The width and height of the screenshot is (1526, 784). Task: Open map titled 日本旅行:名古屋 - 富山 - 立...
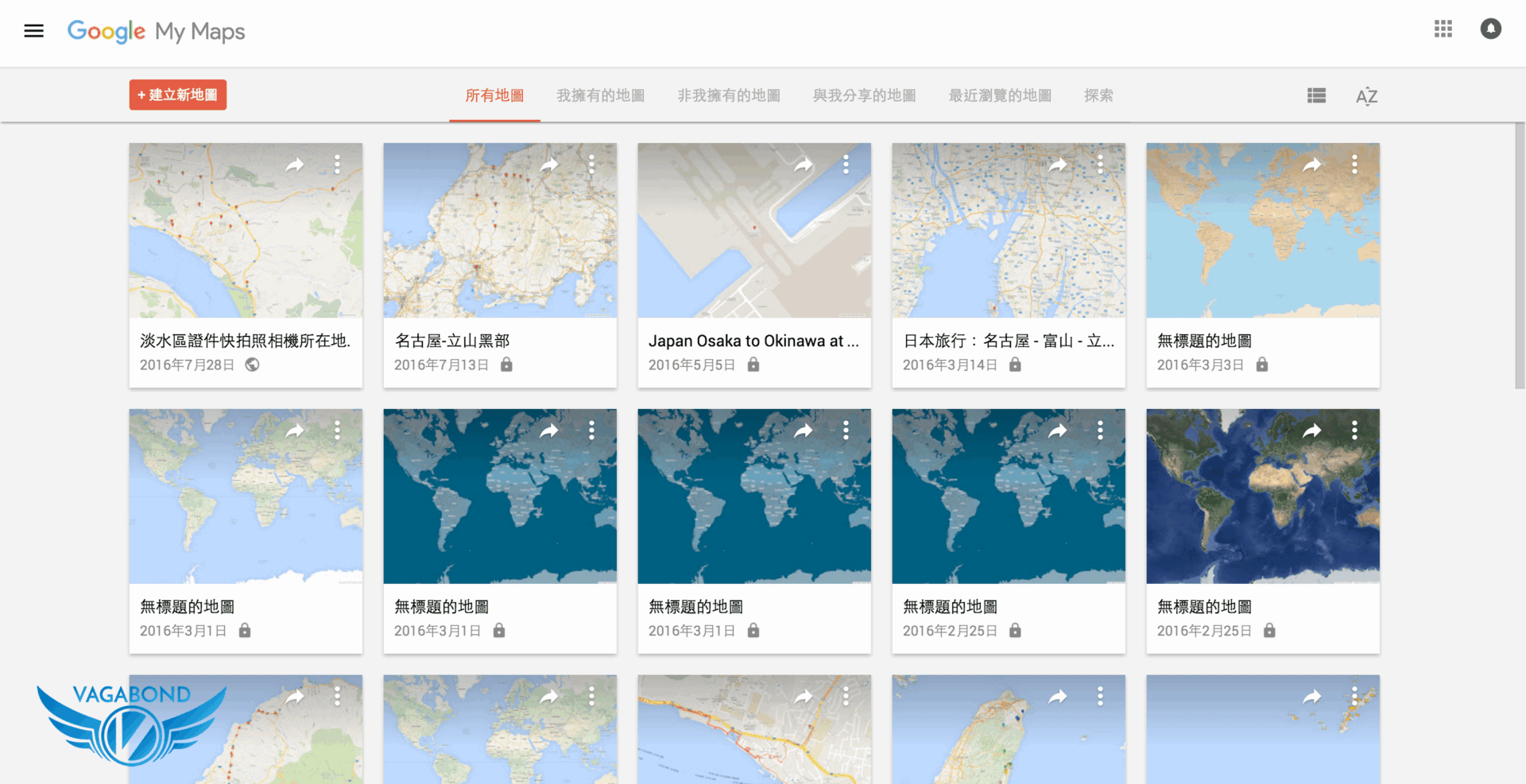click(x=1009, y=341)
